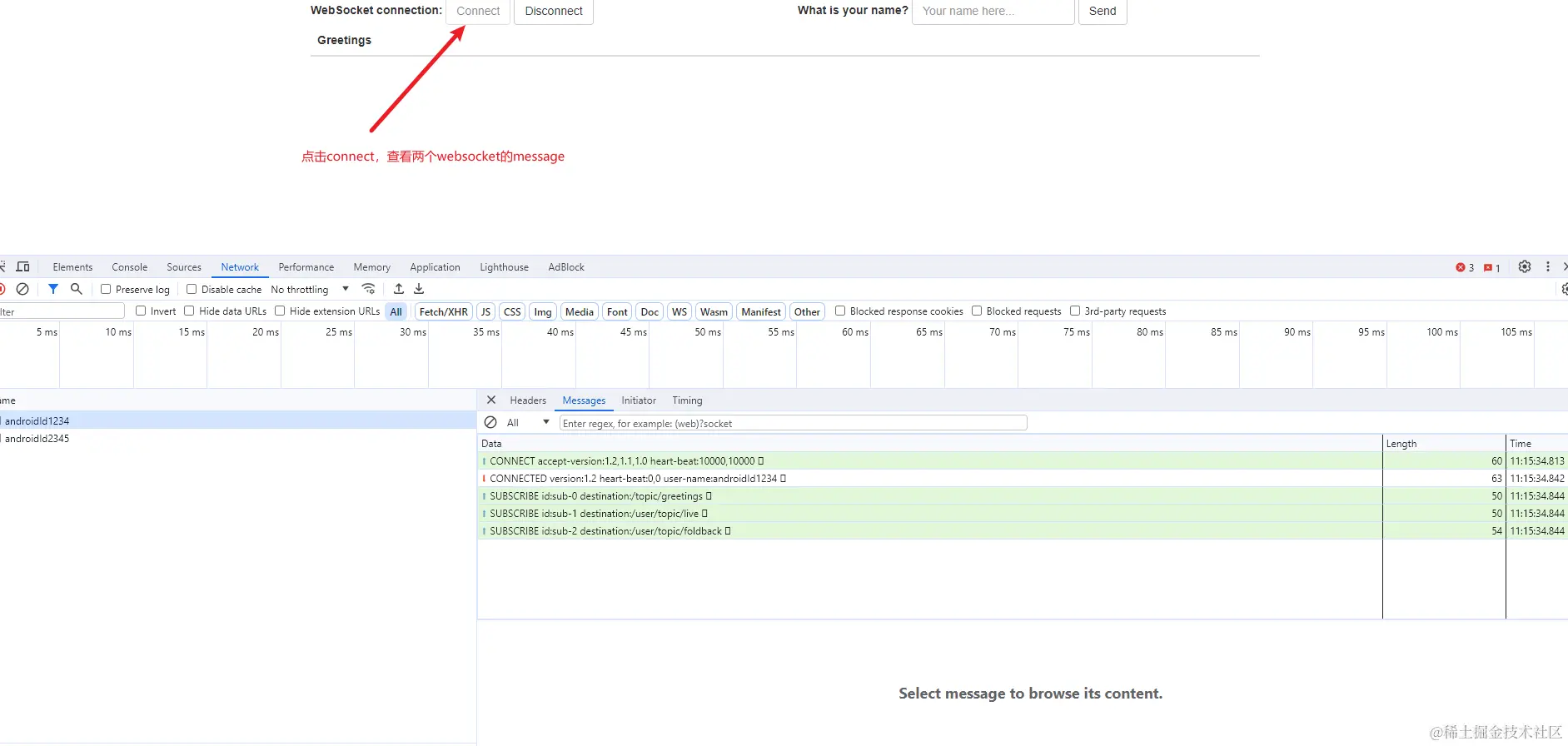This screenshot has height=746, width=1568.
Task: Check Blocked requests option
Action: click(x=977, y=311)
